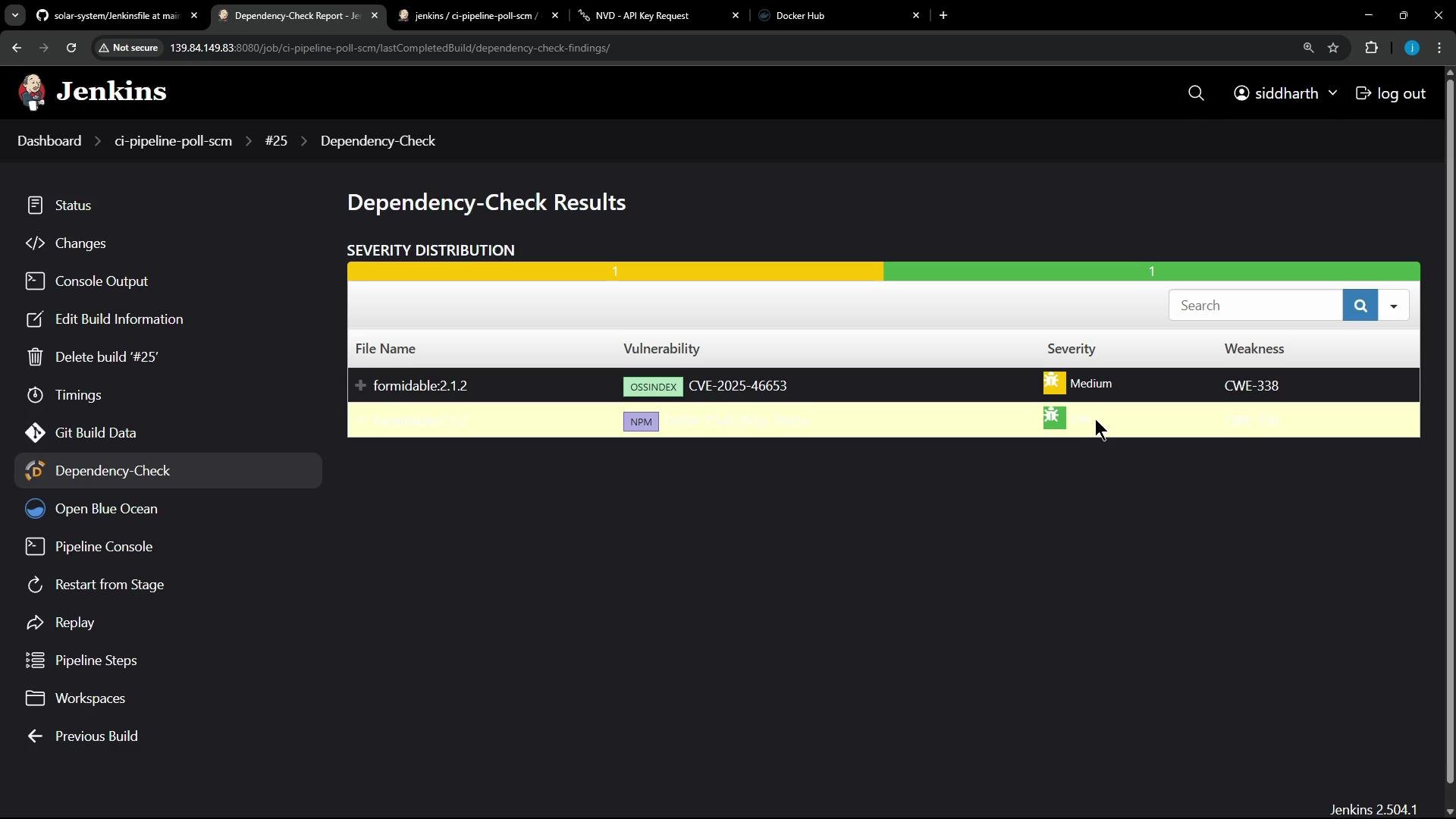Click the Git Build Data icon
This screenshot has width=1456, height=819.
pos(35,433)
